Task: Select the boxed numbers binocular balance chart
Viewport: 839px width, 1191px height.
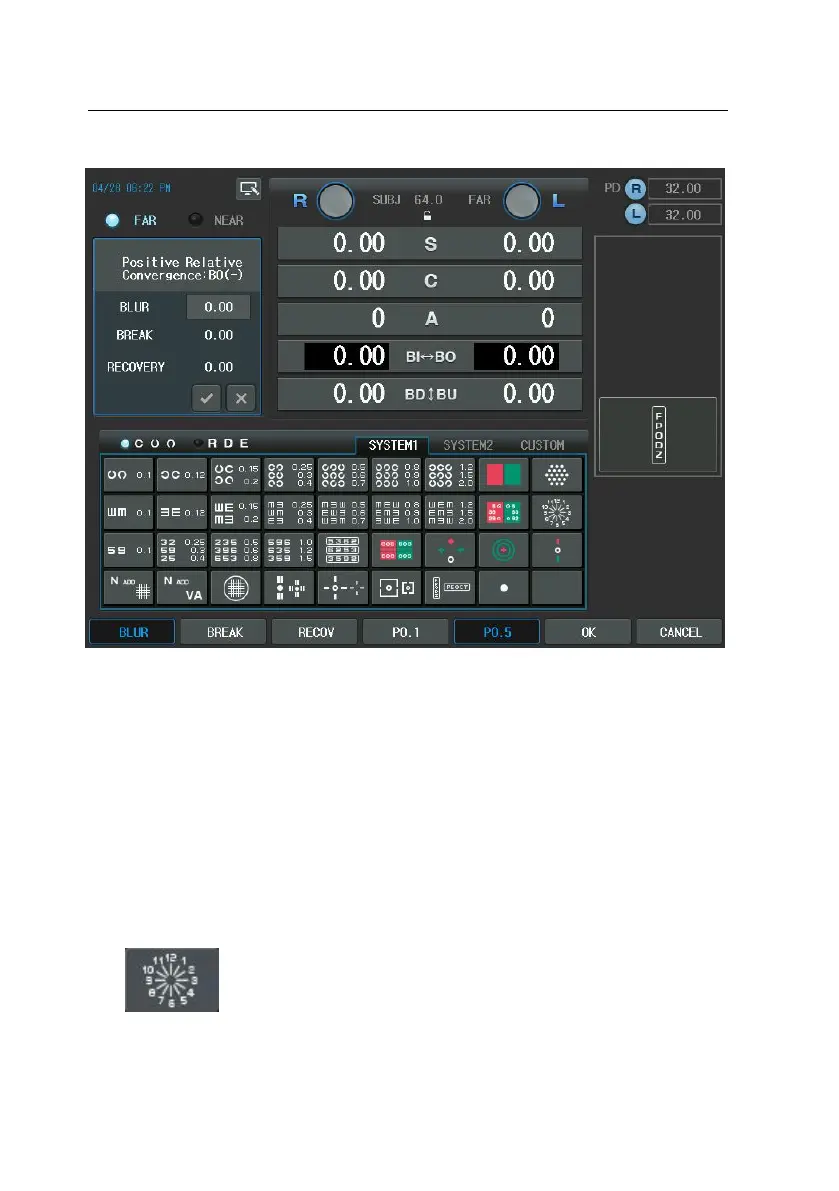Action: coord(343,550)
